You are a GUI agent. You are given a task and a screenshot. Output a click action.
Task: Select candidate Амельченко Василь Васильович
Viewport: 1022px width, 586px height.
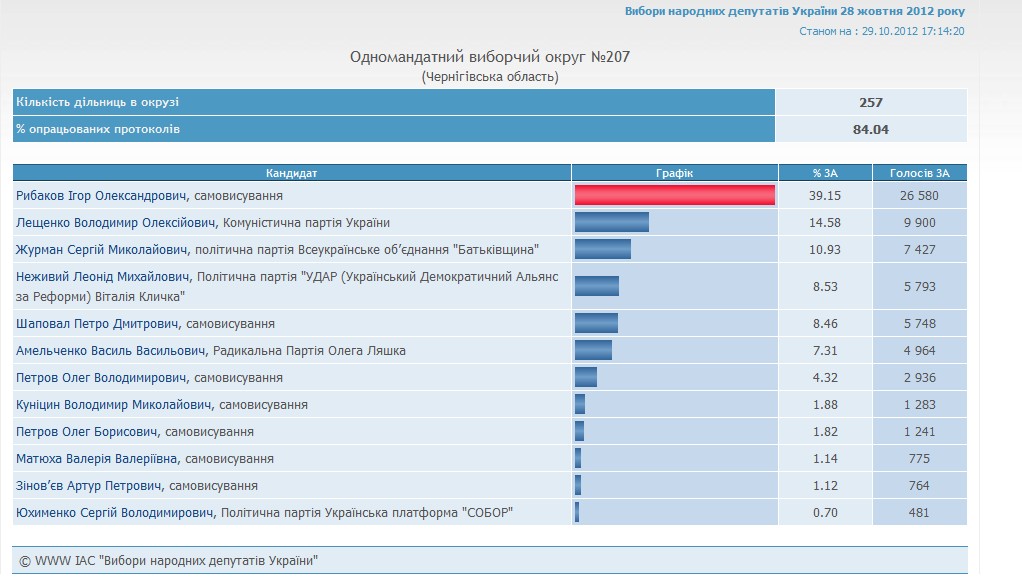point(112,351)
